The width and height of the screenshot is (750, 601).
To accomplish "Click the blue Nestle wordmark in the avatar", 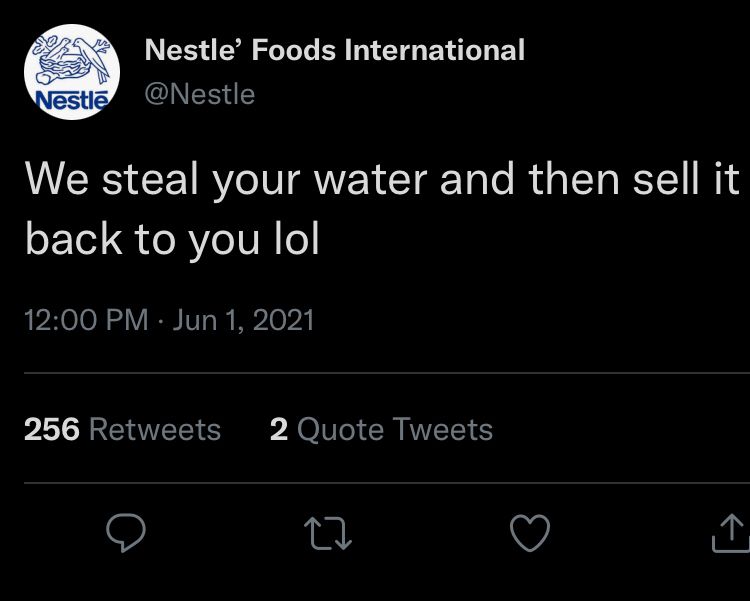I will [72, 100].
